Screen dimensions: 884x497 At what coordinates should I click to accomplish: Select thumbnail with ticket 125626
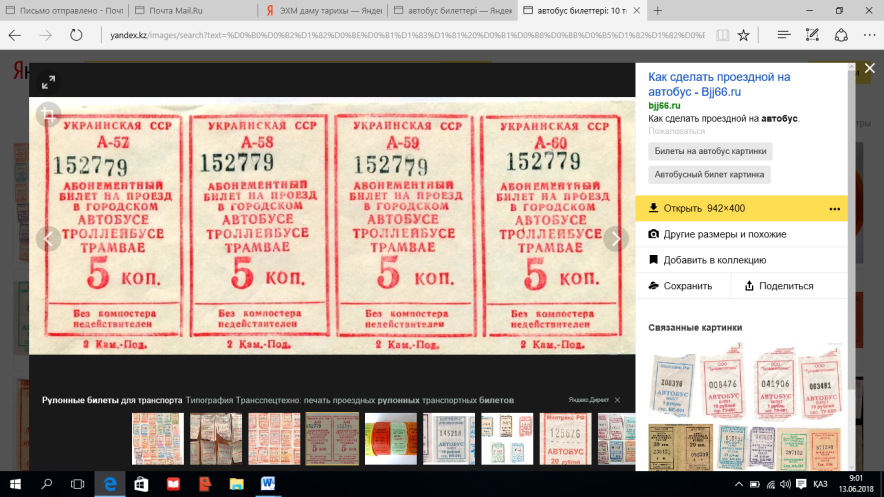pyautogui.click(x=565, y=439)
